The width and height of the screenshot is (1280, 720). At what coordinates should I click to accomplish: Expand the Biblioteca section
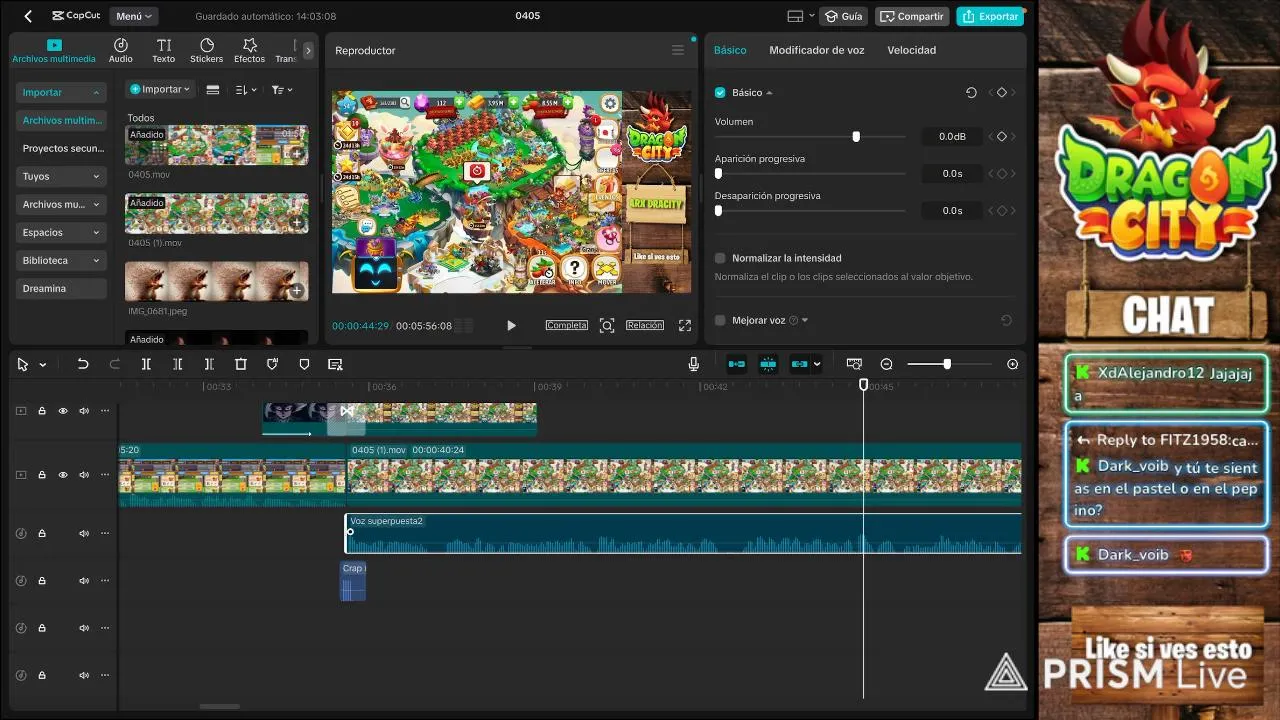[61, 260]
